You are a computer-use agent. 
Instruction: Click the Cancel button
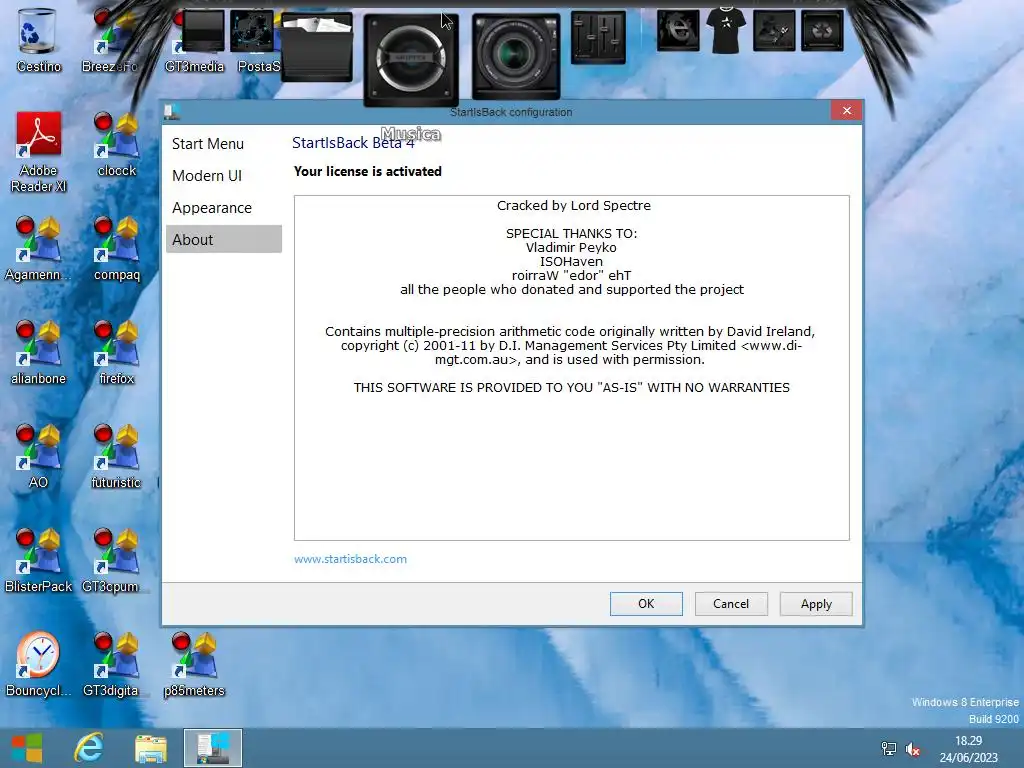tap(731, 604)
